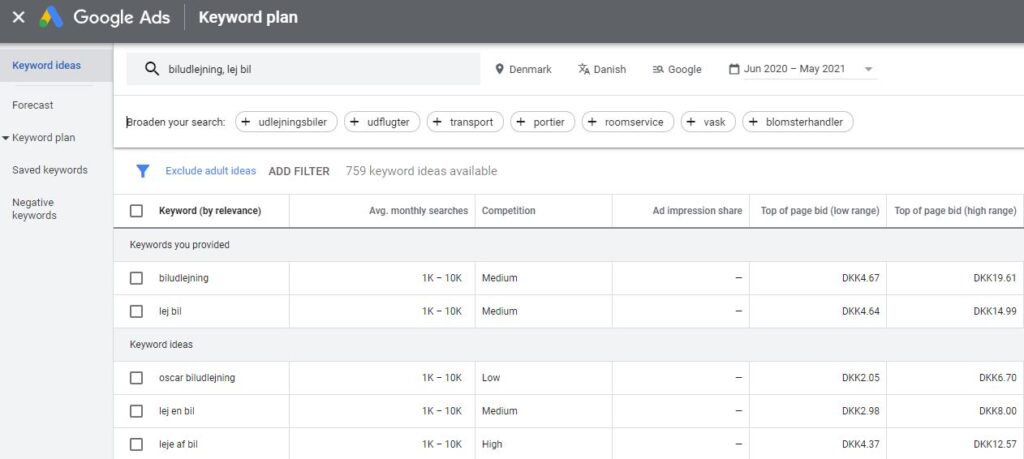Select the oscar biludlejning checkbox
Image resolution: width=1024 pixels, height=459 pixels.
tap(136, 378)
